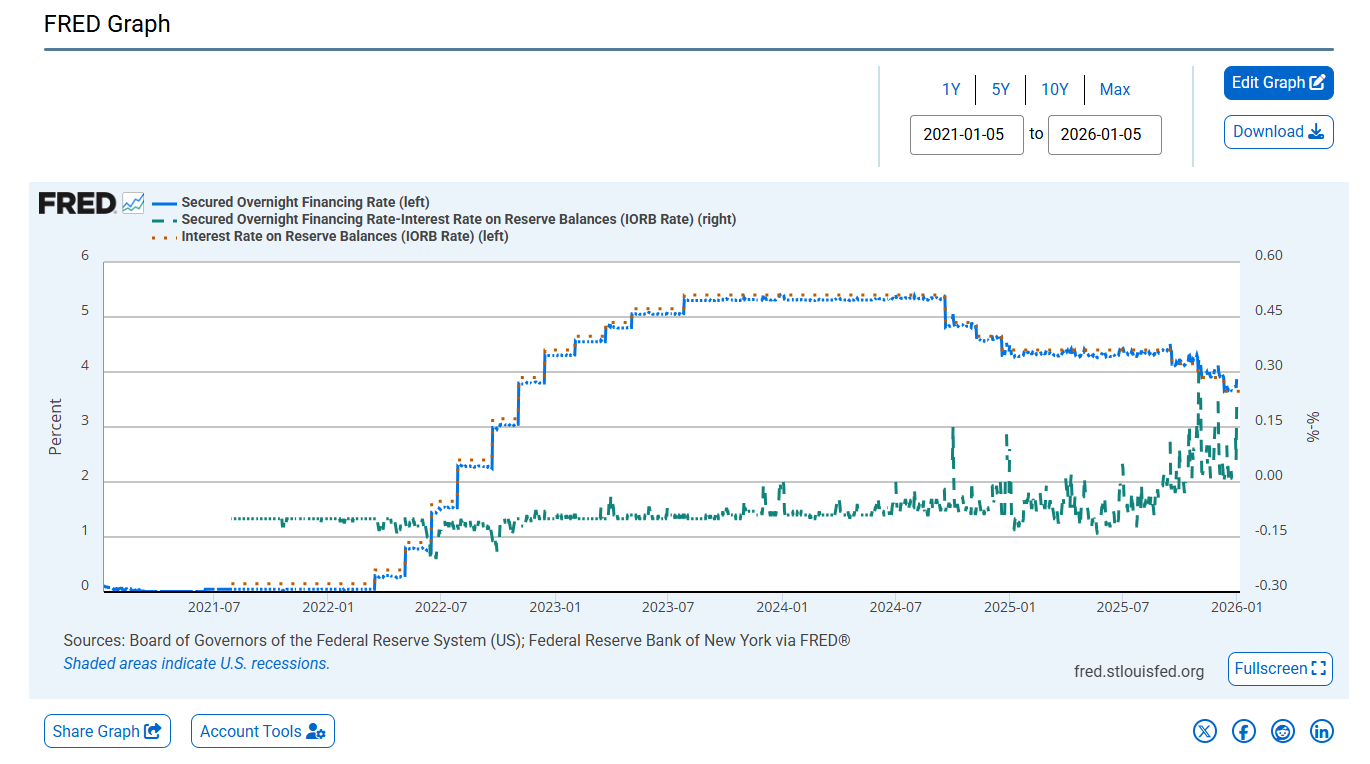This screenshot has width=1370, height=764.
Task: Select the 5Y date range
Action: click(1001, 89)
